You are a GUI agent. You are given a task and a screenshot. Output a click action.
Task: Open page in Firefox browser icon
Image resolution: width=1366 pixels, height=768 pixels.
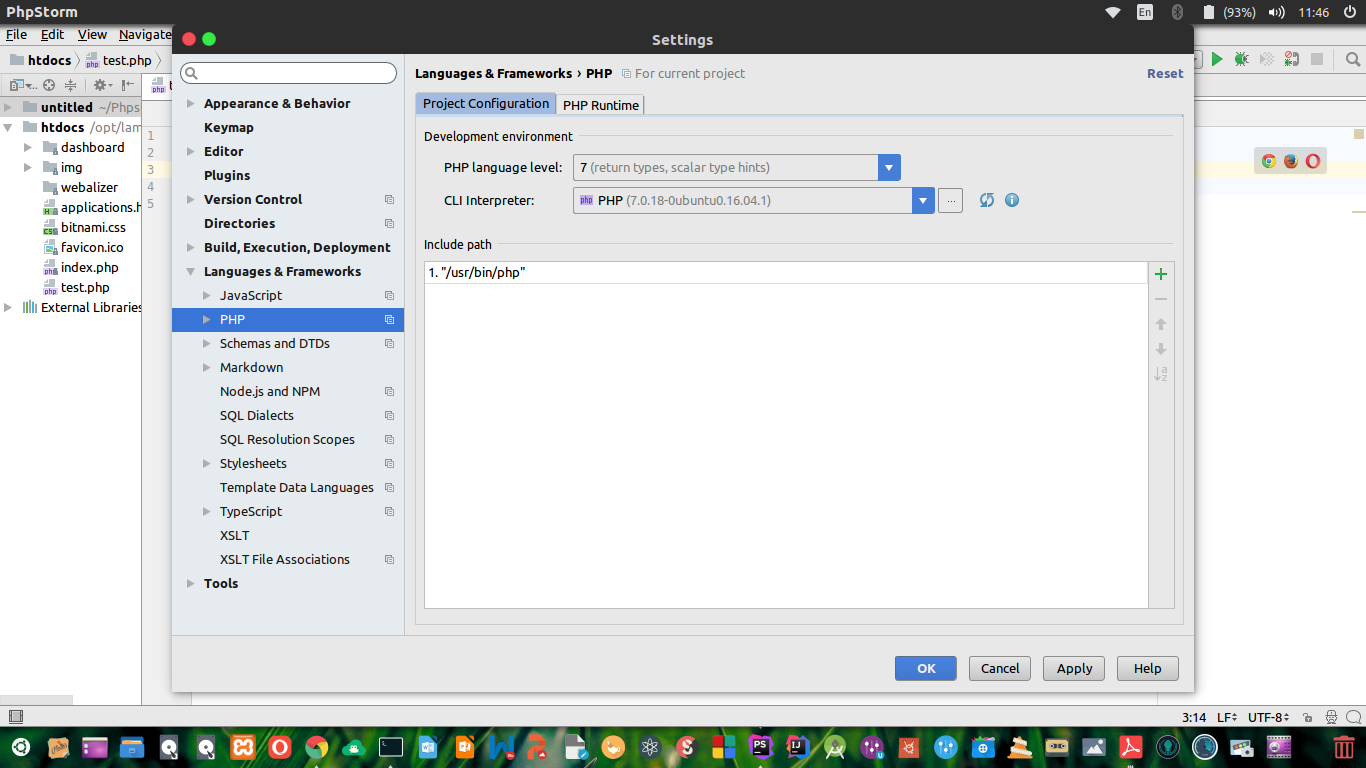pos(1291,161)
